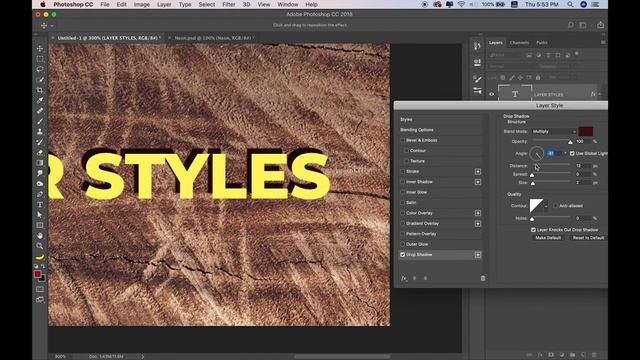Open the Layer menu

point(164,4)
